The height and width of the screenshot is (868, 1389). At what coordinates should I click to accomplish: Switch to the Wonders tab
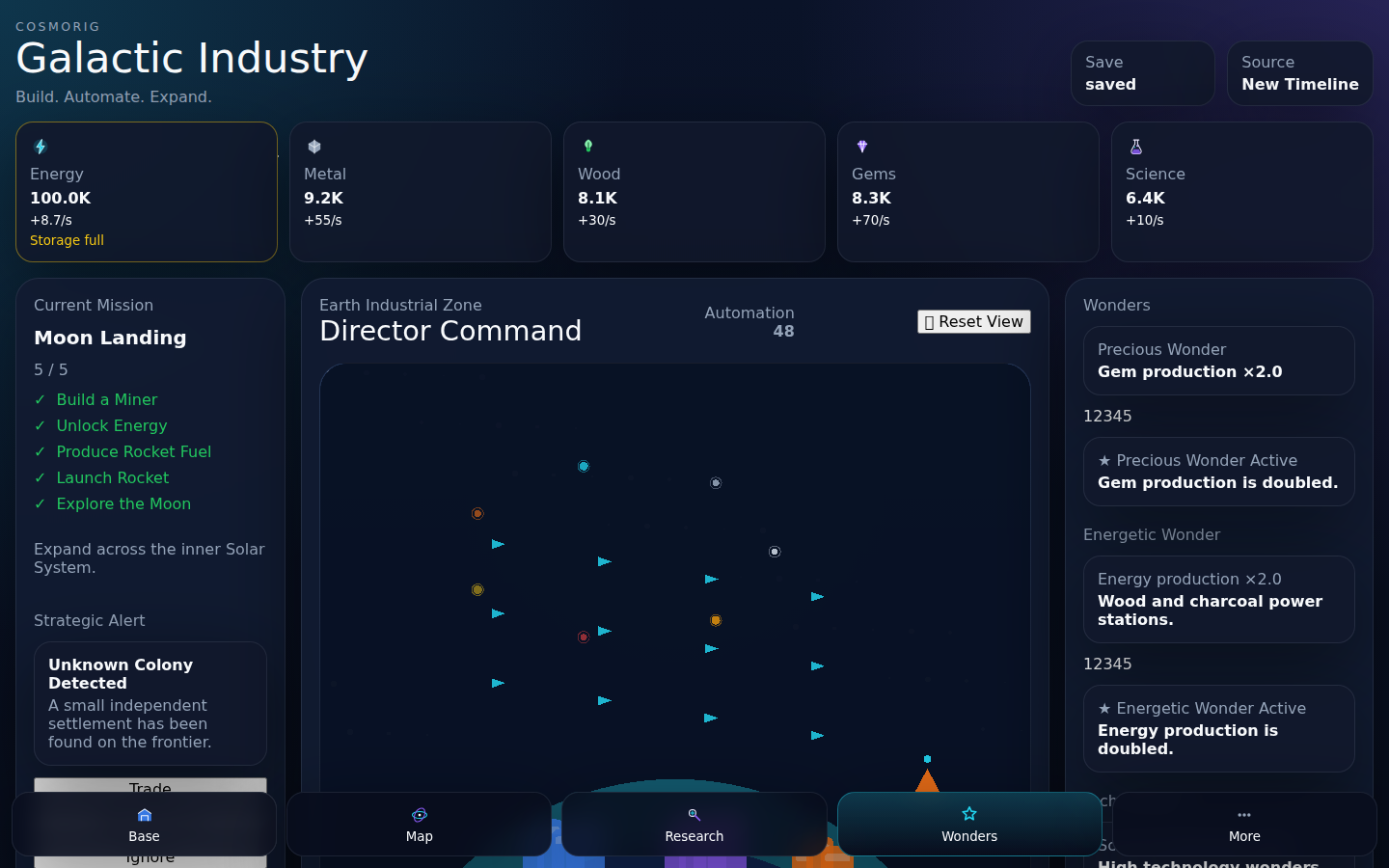pyautogui.click(x=969, y=825)
